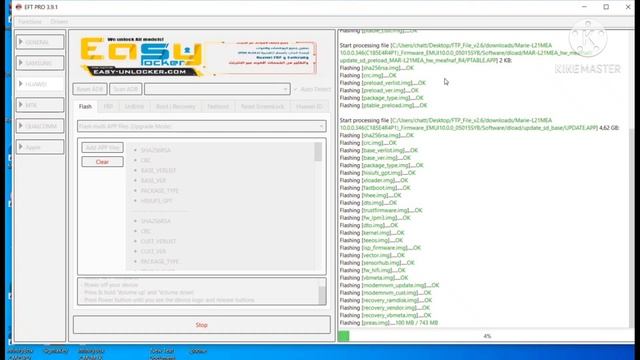Click the "4%" progress label

487,336
